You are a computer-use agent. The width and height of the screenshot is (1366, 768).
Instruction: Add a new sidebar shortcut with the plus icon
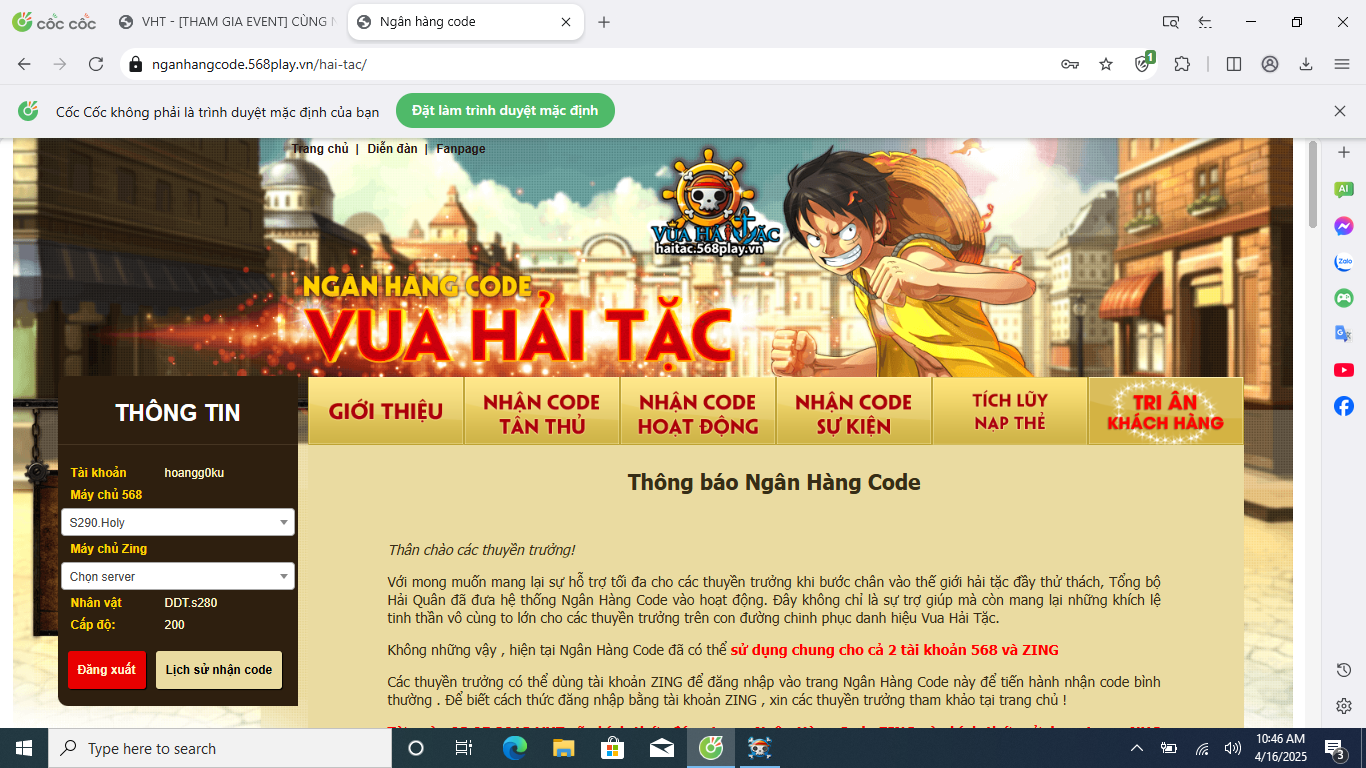[x=1344, y=153]
